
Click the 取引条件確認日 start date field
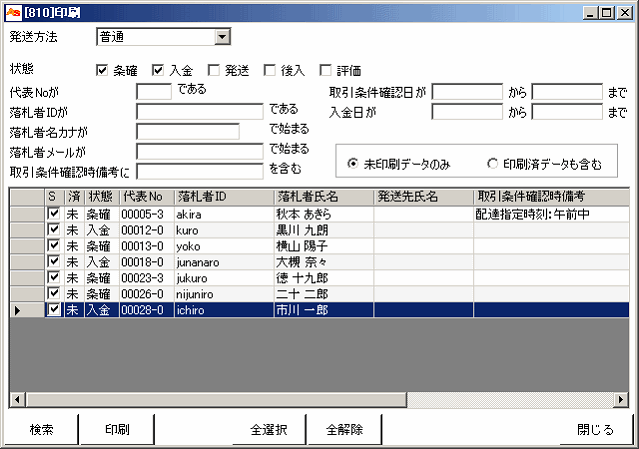pos(467,92)
